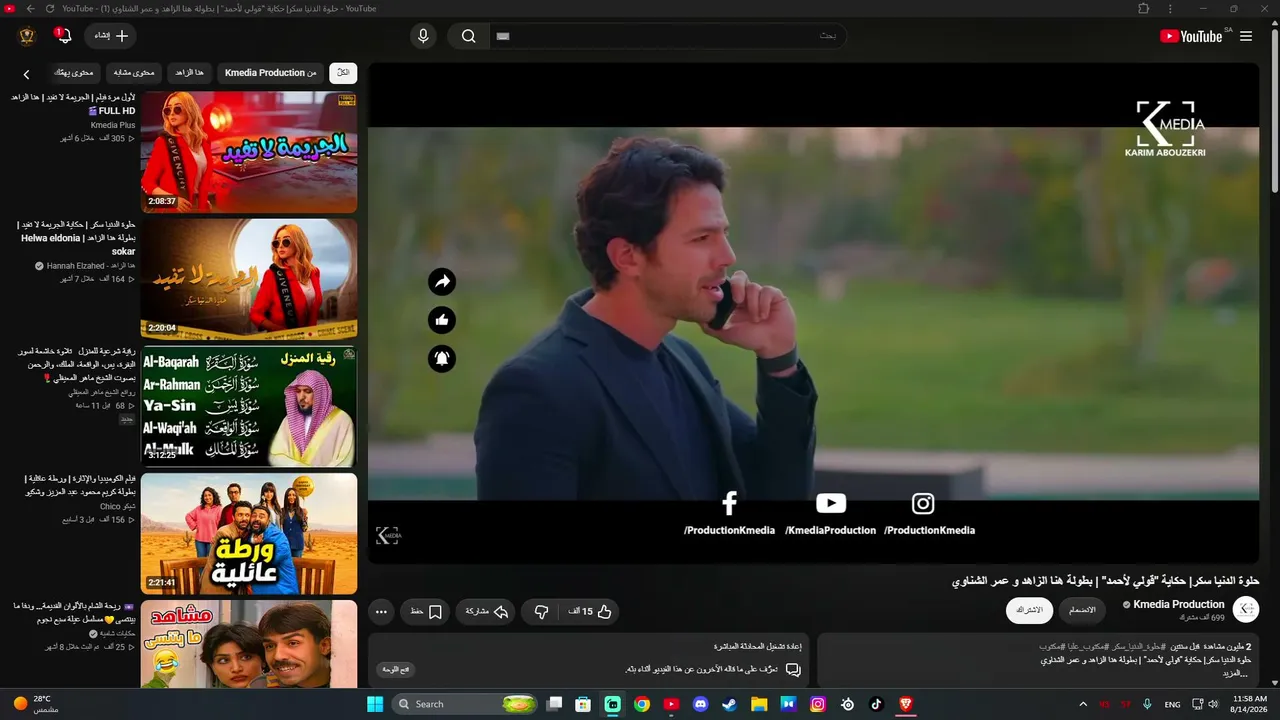Click the #حلوة_الدنيا_سكر hashtag link

click(1137, 646)
